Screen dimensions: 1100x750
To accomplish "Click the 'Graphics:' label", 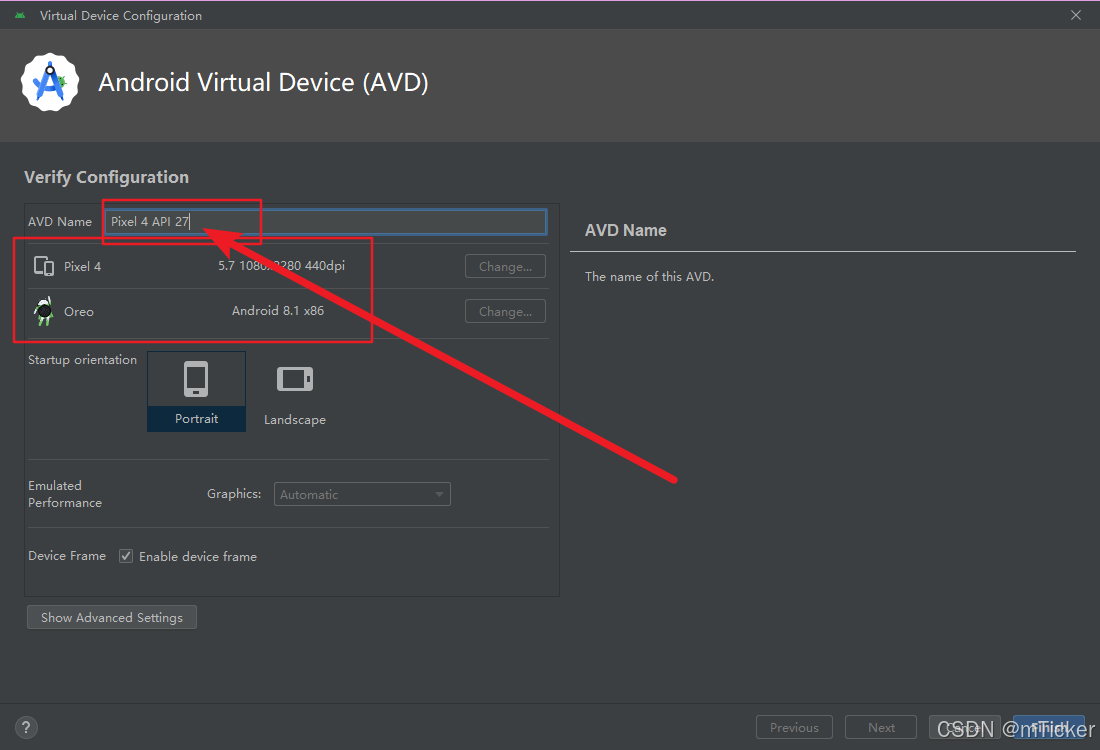I will pos(234,494).
